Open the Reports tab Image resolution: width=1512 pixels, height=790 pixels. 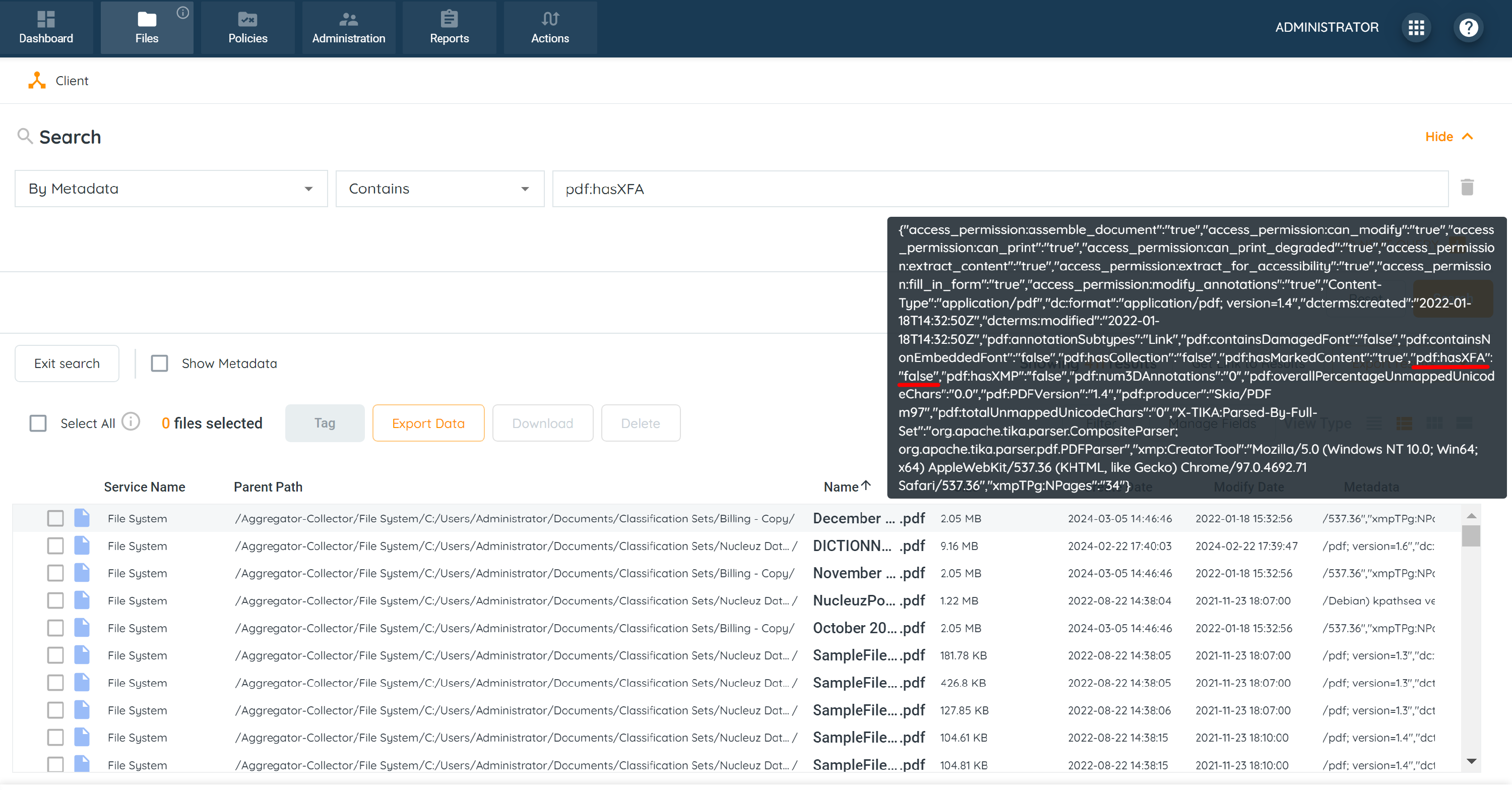coord(449,28)
